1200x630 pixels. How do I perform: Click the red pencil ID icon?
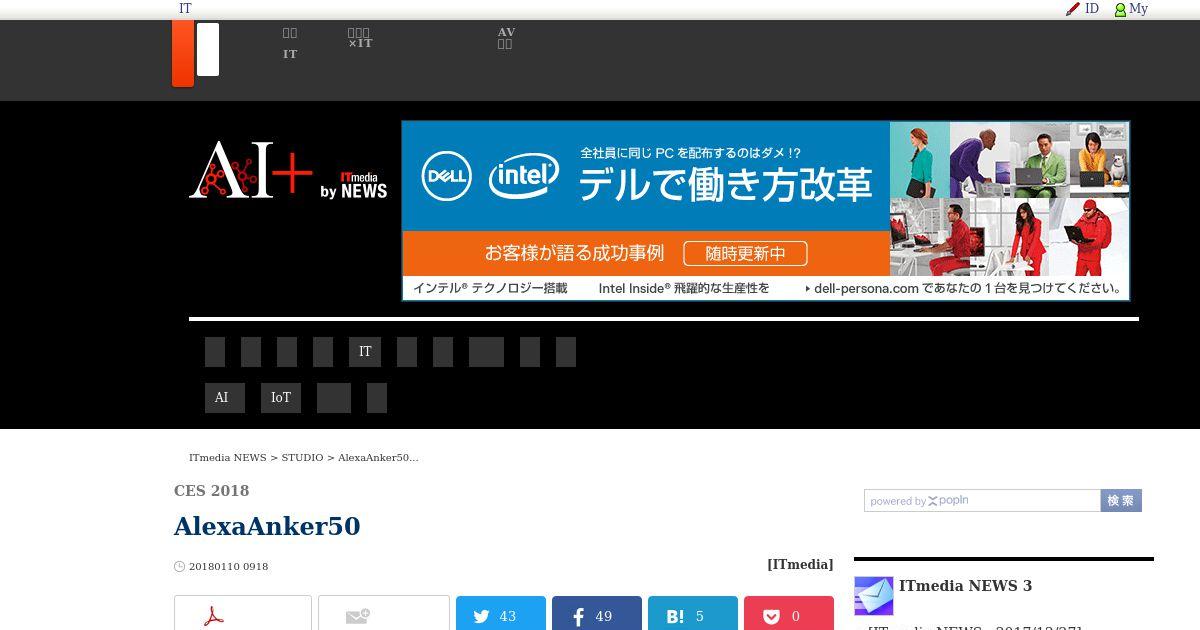1073,9
